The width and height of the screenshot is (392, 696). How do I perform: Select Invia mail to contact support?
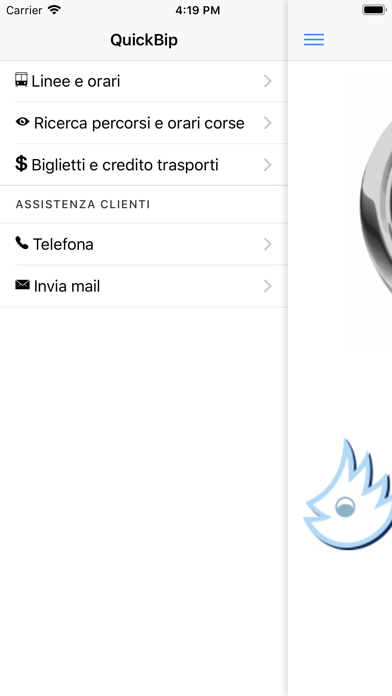pos(144,286)
